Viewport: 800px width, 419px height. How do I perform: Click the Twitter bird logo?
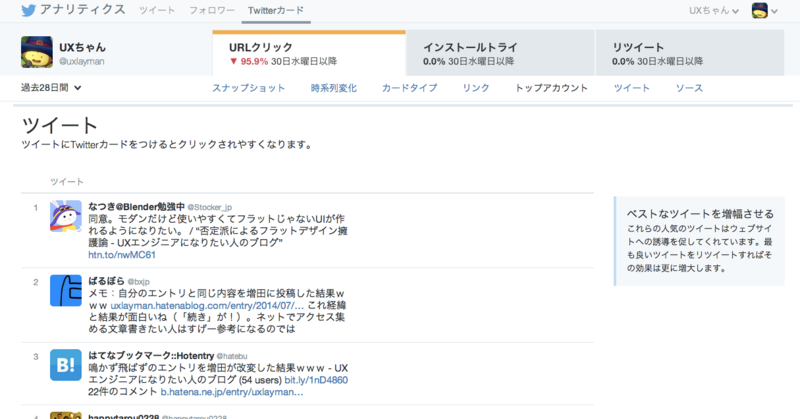29,10
